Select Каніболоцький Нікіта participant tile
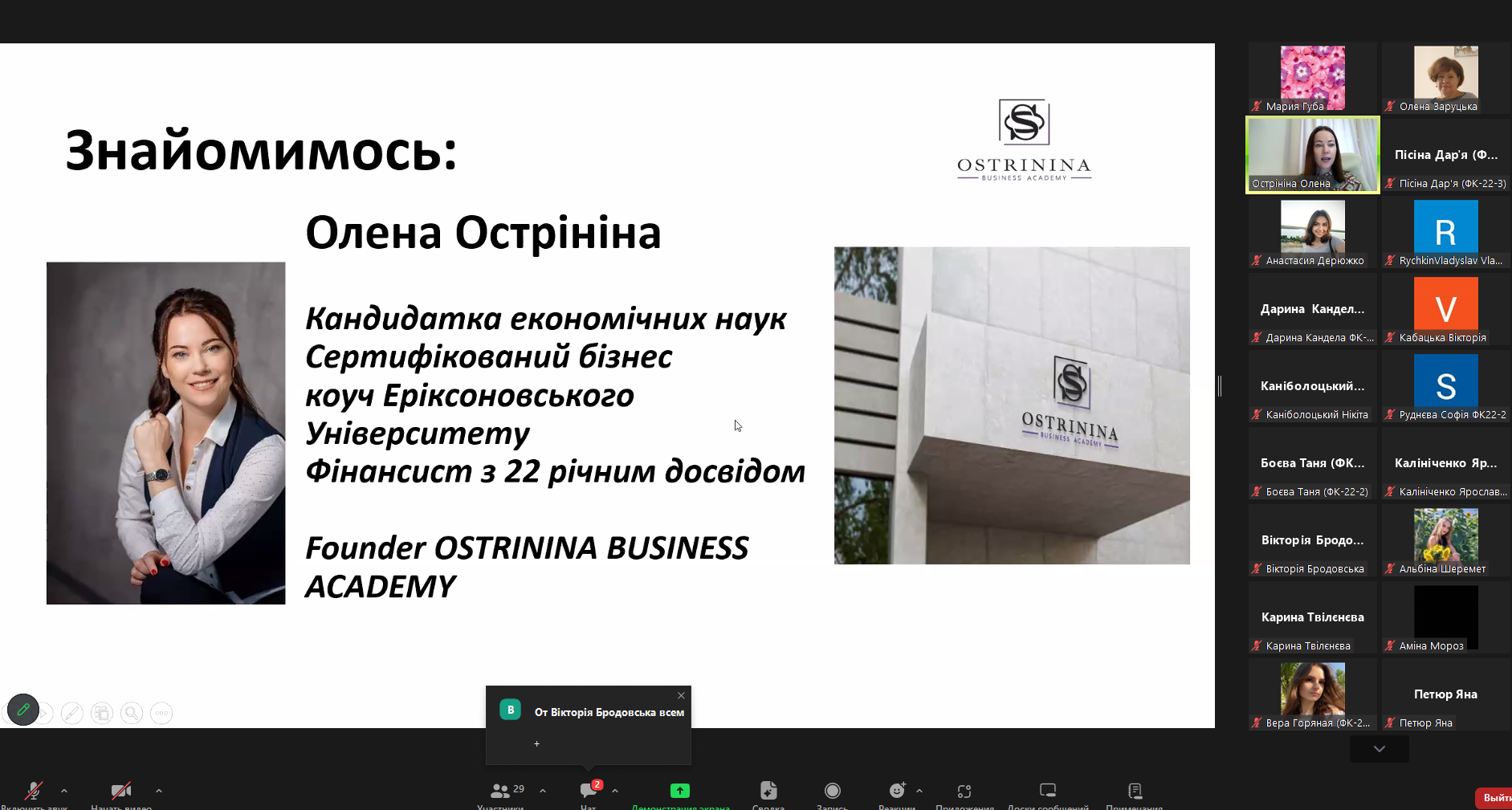 1313,386
